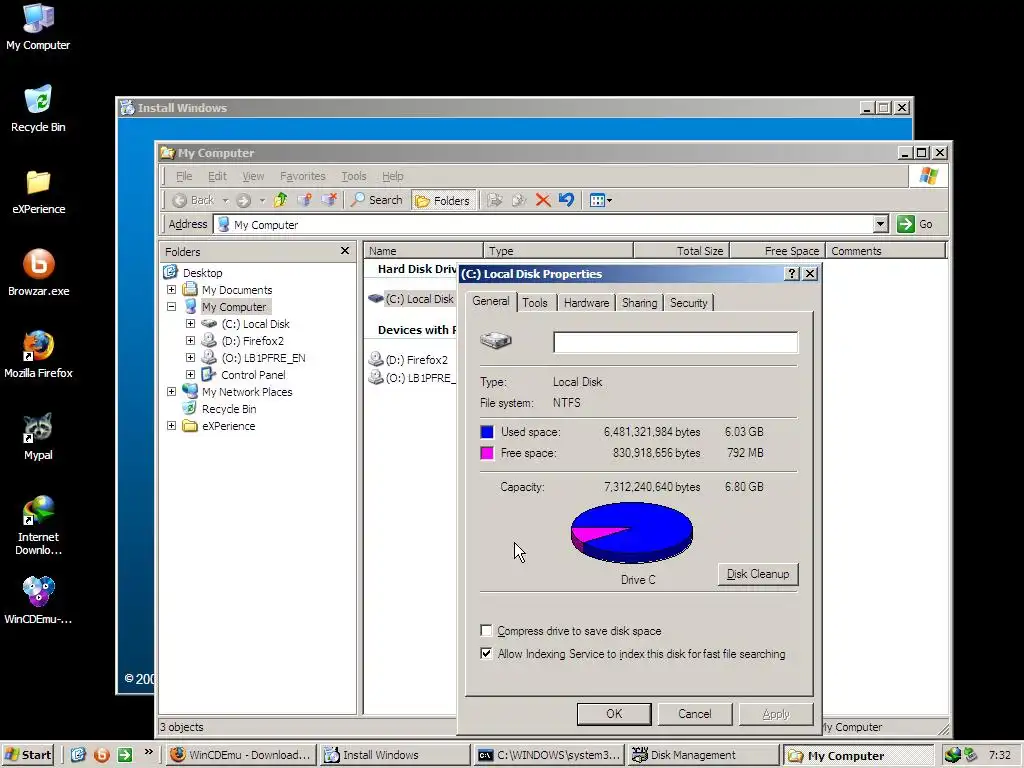Uncheck Allow Indexing Service checkbox
The image size is (1024, 768).
pos(486,653)
